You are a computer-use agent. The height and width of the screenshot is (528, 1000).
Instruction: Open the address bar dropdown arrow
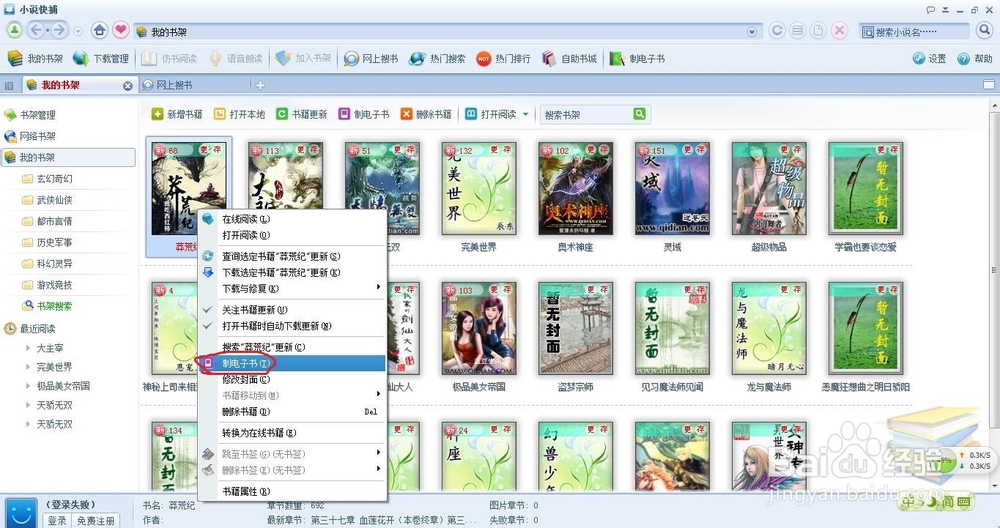752,32
